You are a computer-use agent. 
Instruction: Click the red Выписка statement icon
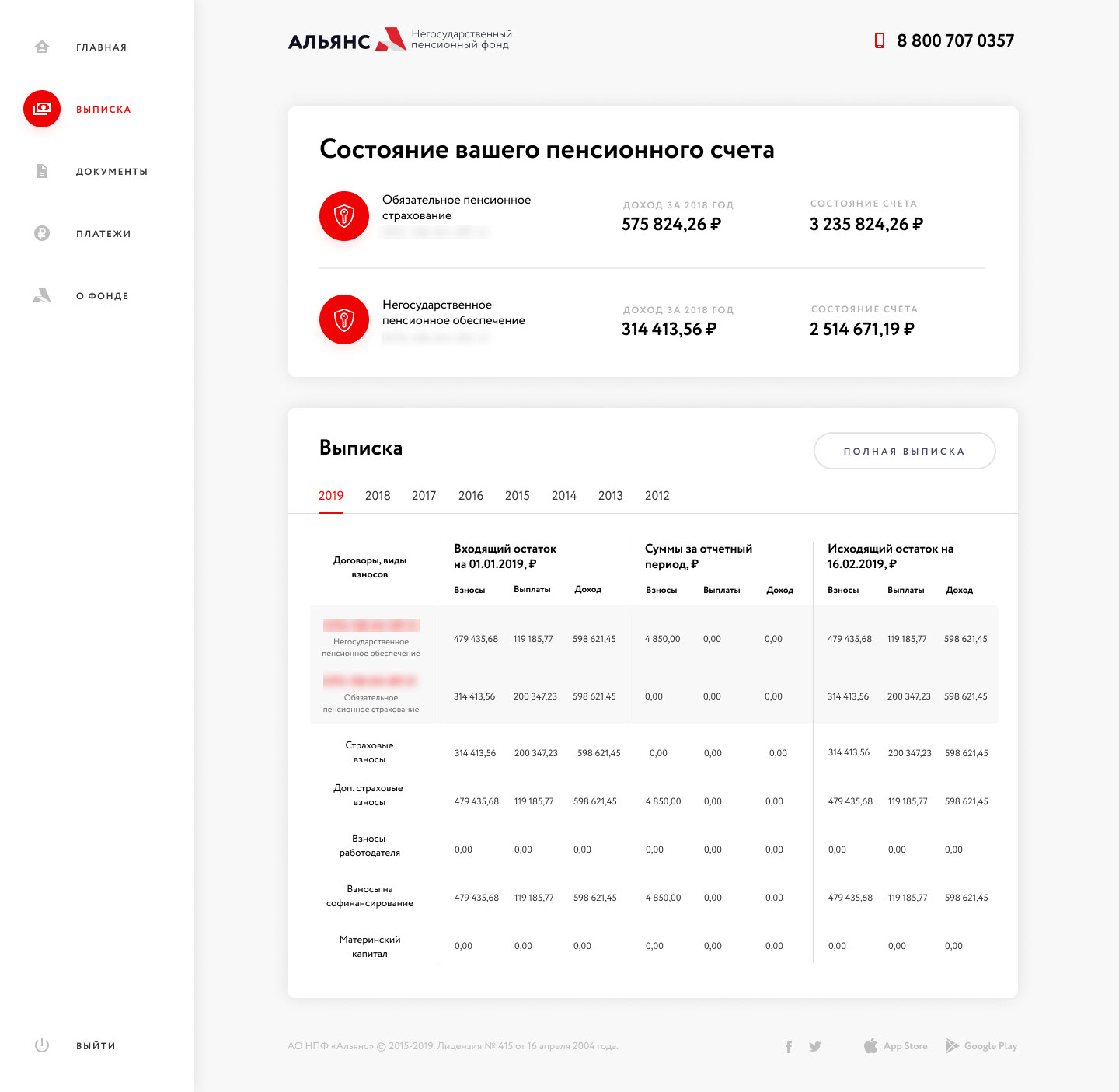[x=42, y=109]
